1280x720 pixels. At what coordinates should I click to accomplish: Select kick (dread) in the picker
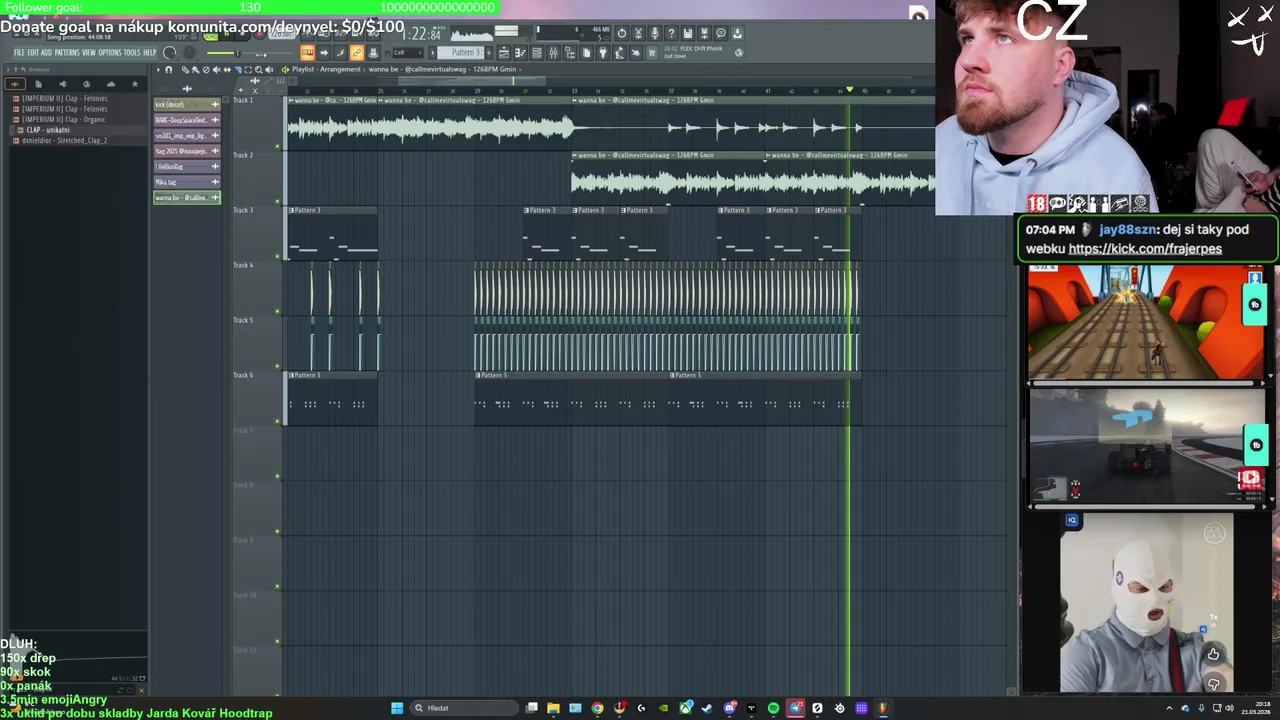click(187, 105)
